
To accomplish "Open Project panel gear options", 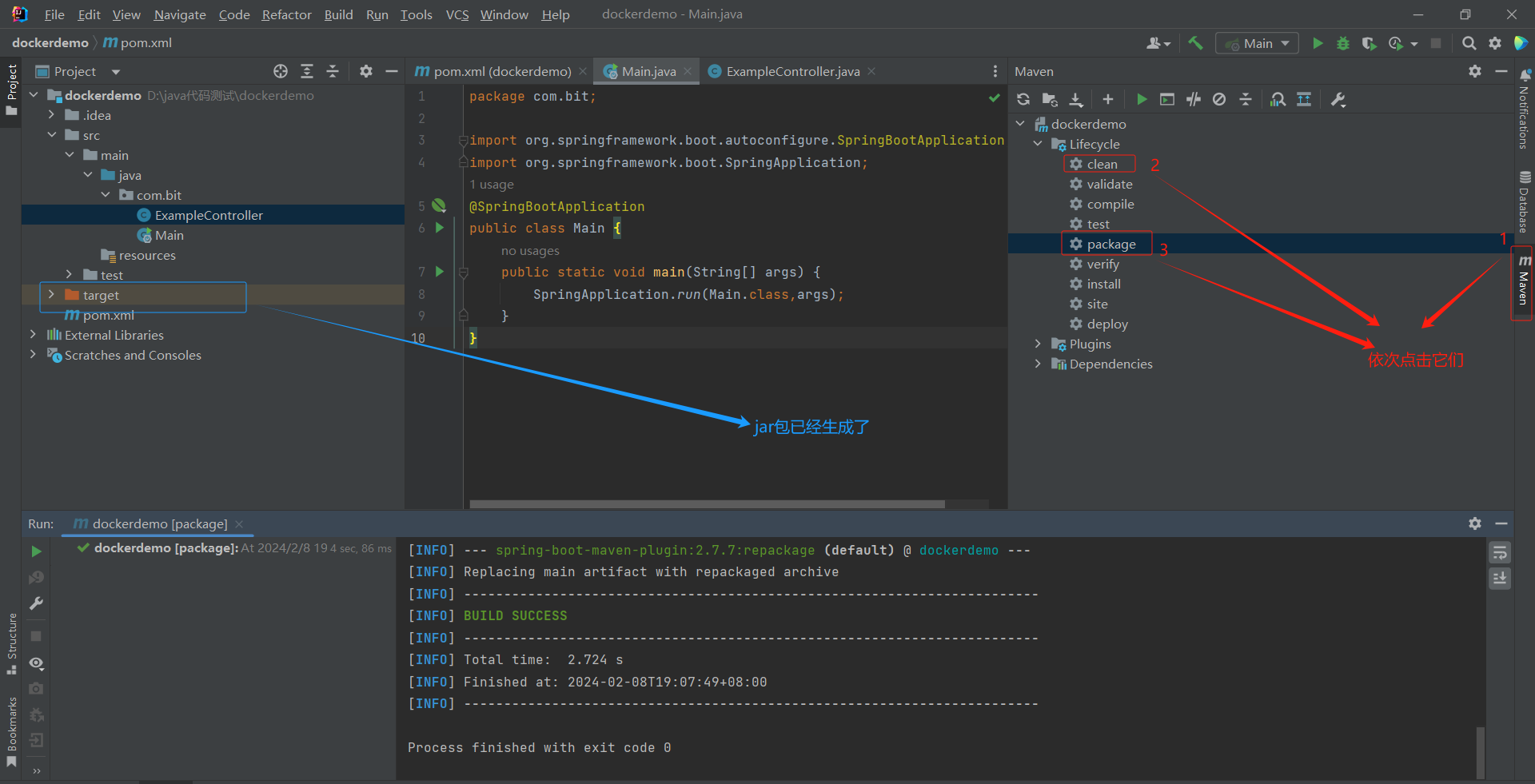I will click(366, 71).
